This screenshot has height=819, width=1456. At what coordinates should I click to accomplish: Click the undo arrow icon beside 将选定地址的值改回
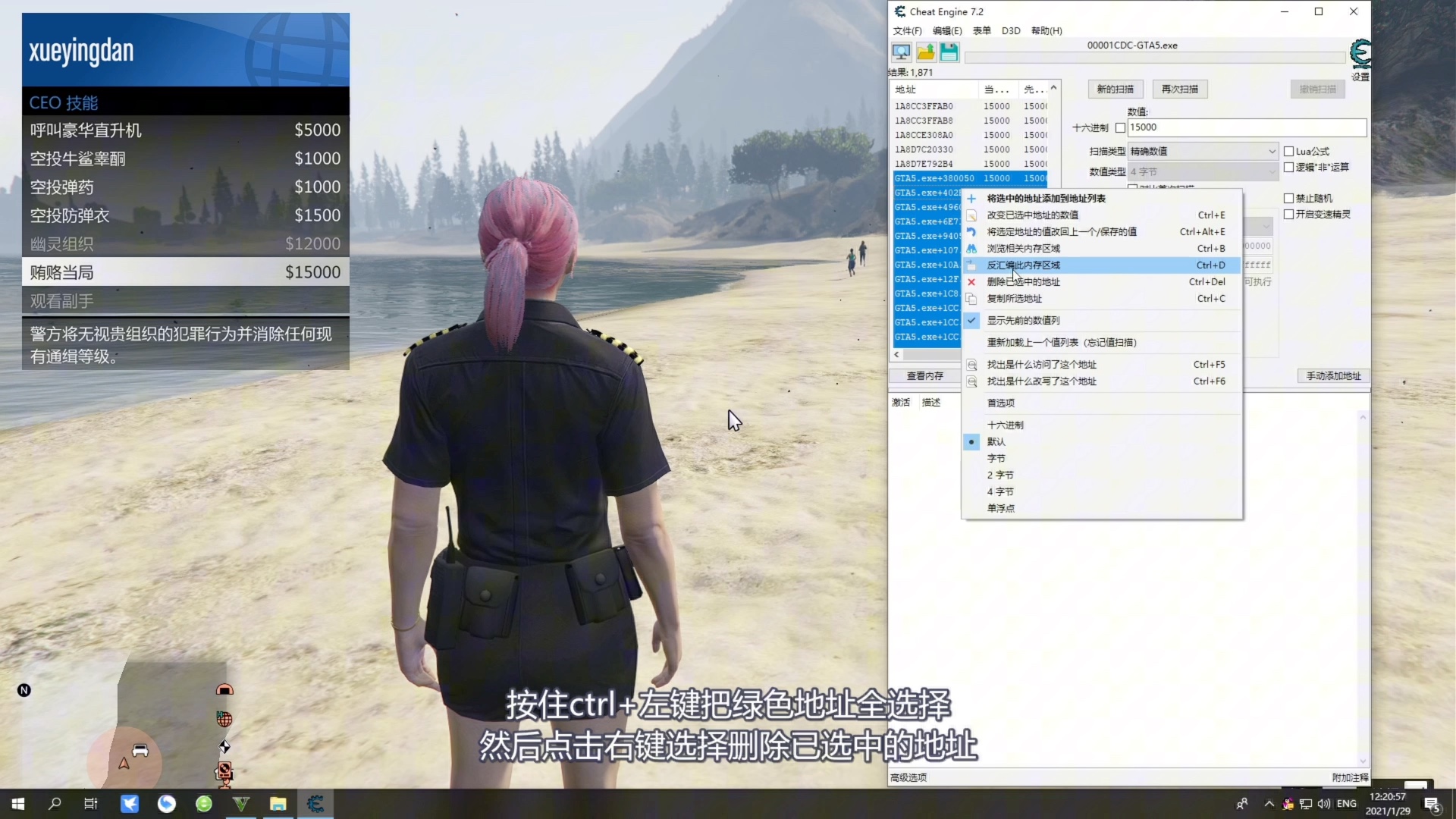(x=971, y=232)
